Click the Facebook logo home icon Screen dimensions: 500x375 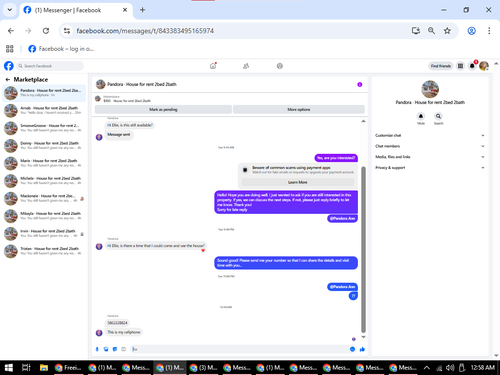[x=9, y=66]
